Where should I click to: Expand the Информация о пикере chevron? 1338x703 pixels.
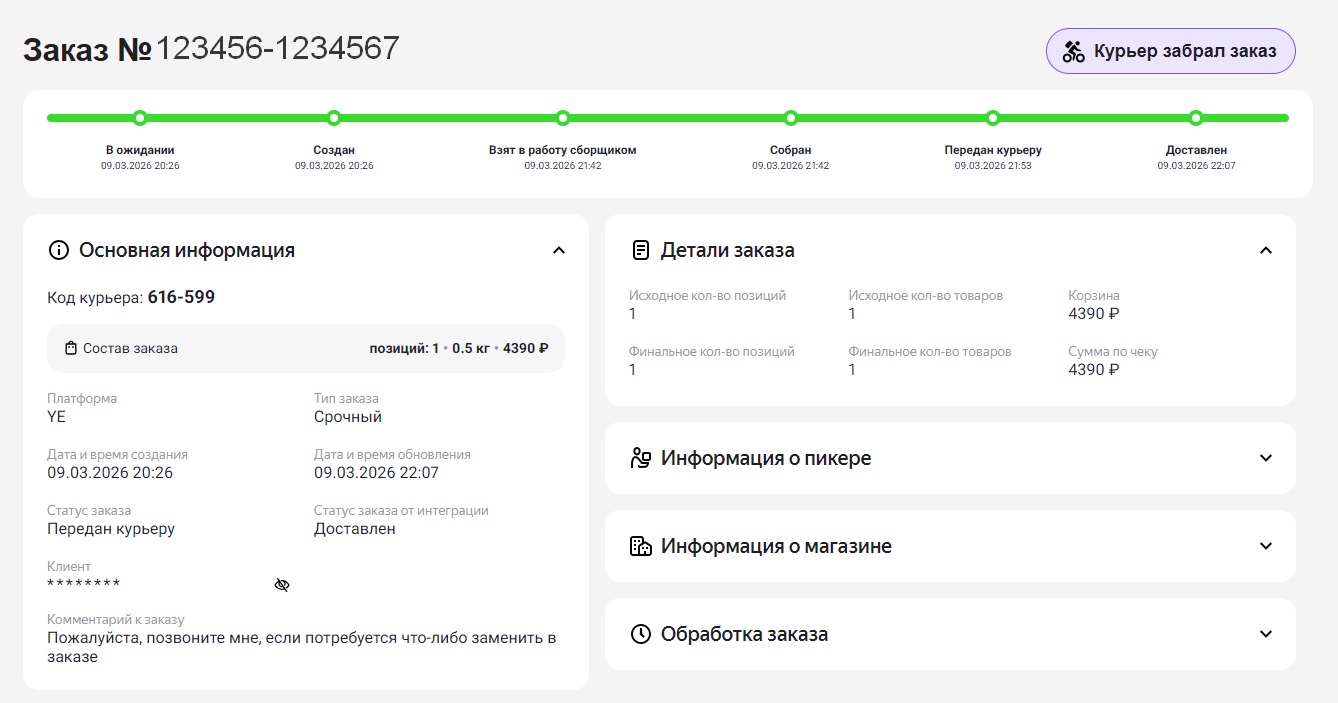(x=1266, y=458)
